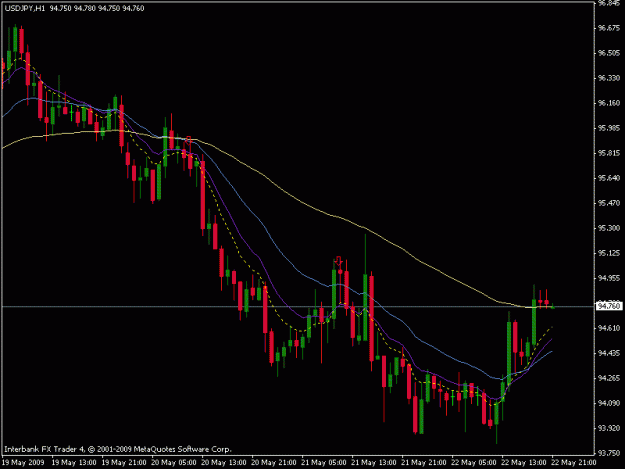The height and width of the screenshot is (469, 625).
Task: Click the 22 May 13:00 time axis label
Action: (523, 463)
